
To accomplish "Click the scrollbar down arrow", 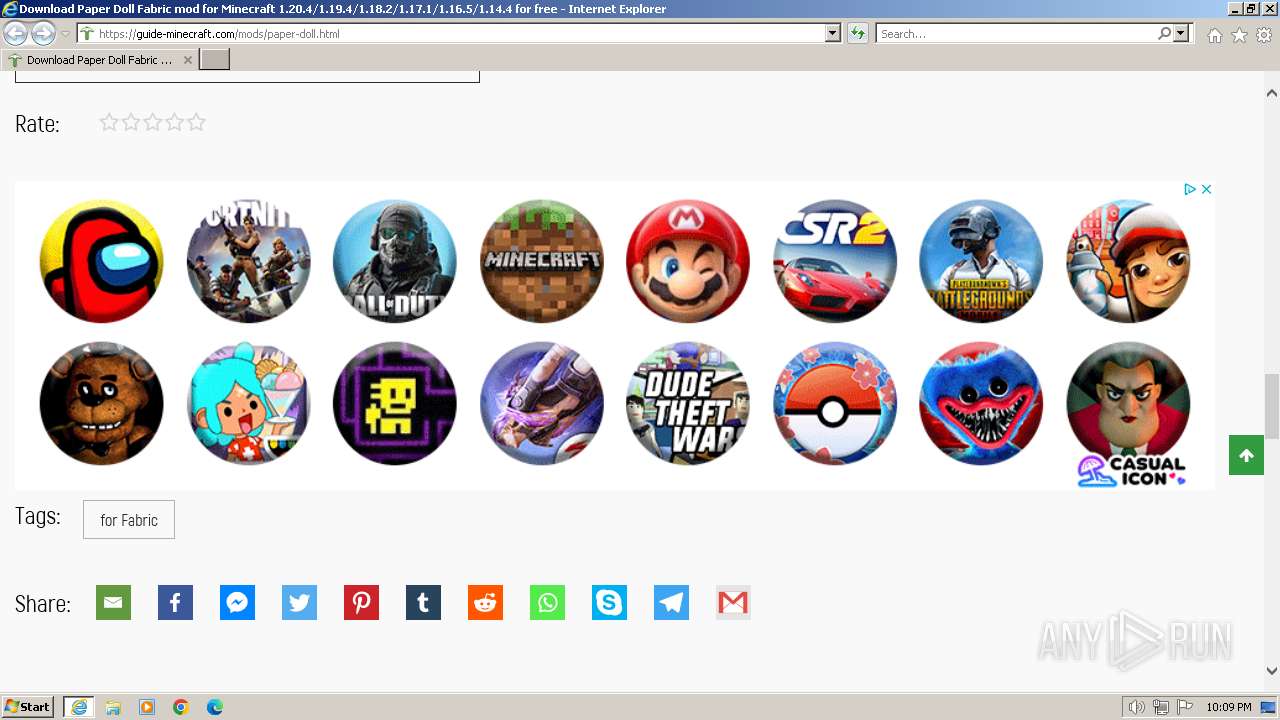I will coord(1272,671).
